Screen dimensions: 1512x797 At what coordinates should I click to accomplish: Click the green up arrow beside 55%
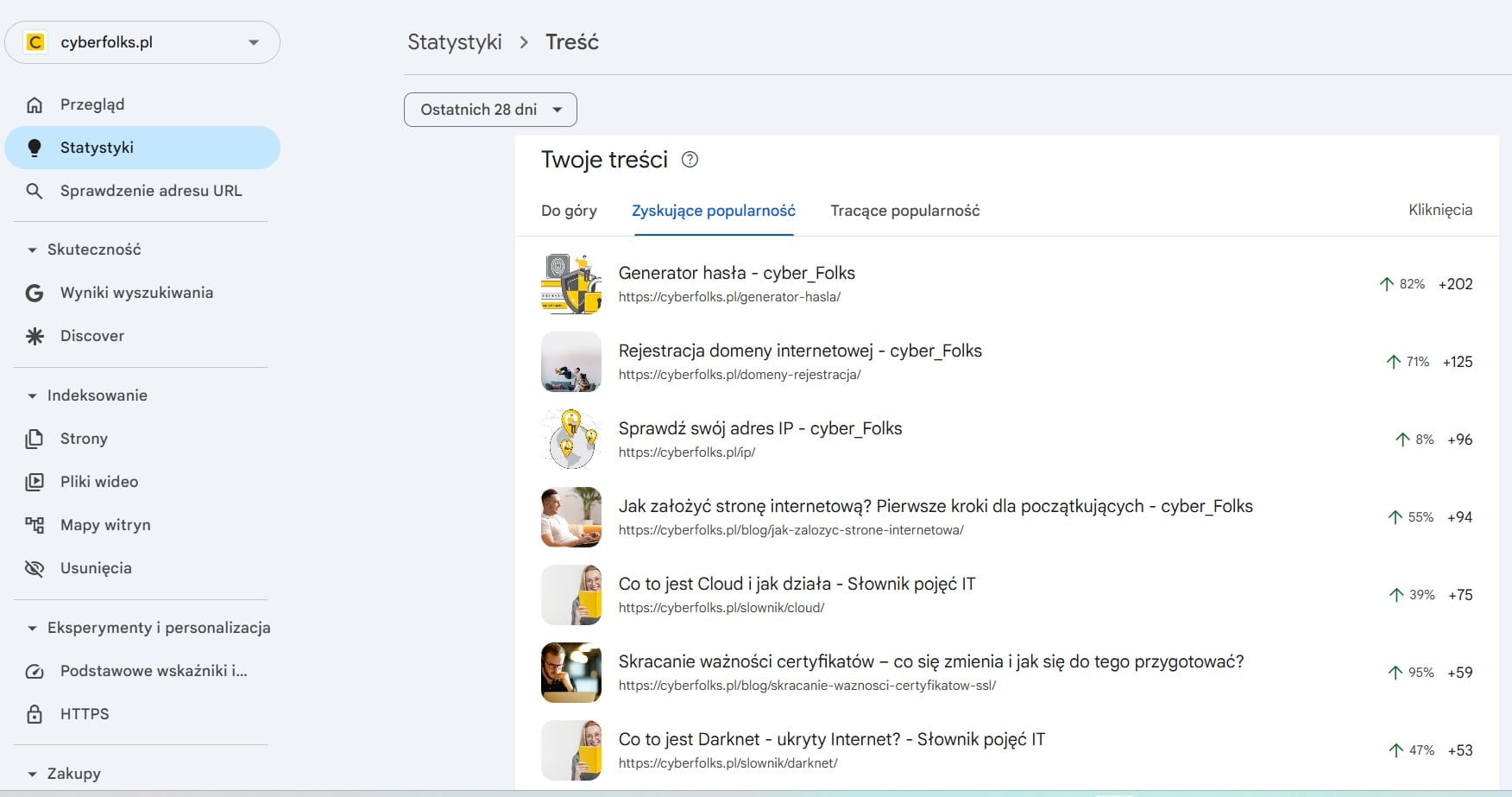1395,517
